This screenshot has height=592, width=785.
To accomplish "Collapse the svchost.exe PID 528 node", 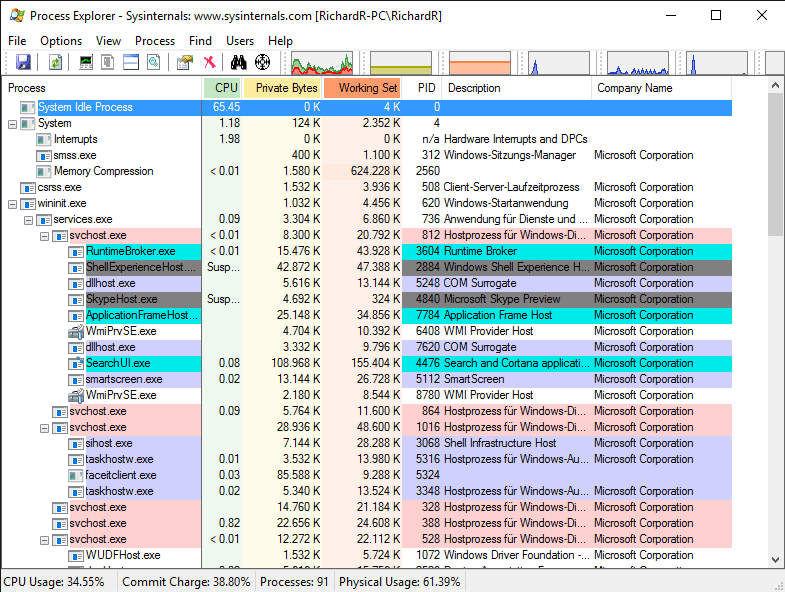I will tap(45, 540).
